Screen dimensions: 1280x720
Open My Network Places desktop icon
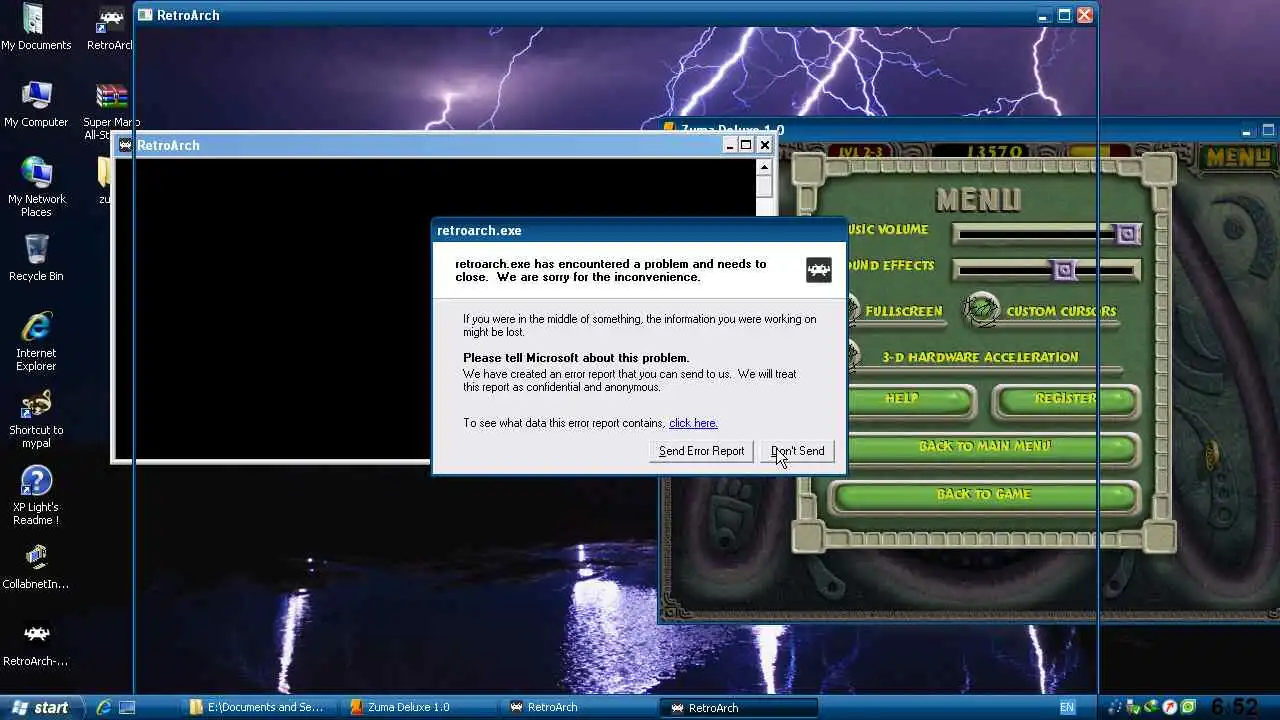[36, 187]
